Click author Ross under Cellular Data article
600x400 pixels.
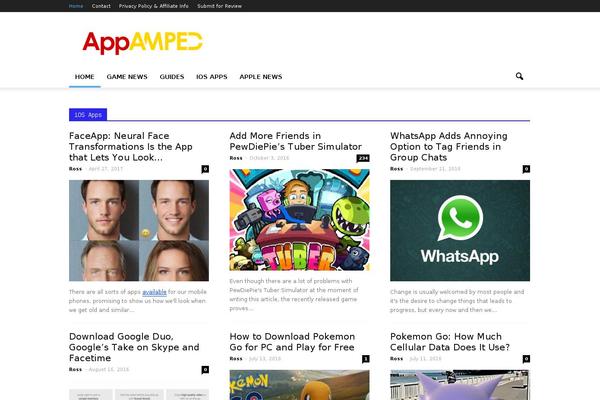click(x=396, y=359)
